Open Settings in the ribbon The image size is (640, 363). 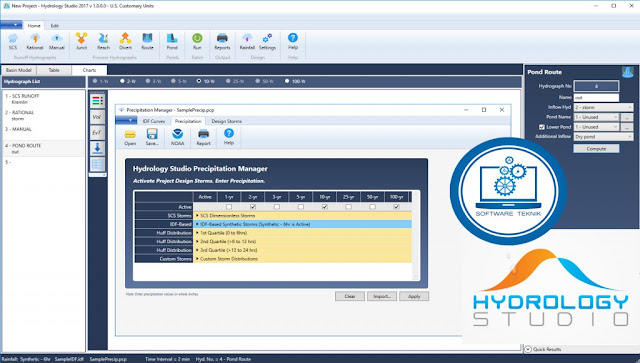point(267,42)
